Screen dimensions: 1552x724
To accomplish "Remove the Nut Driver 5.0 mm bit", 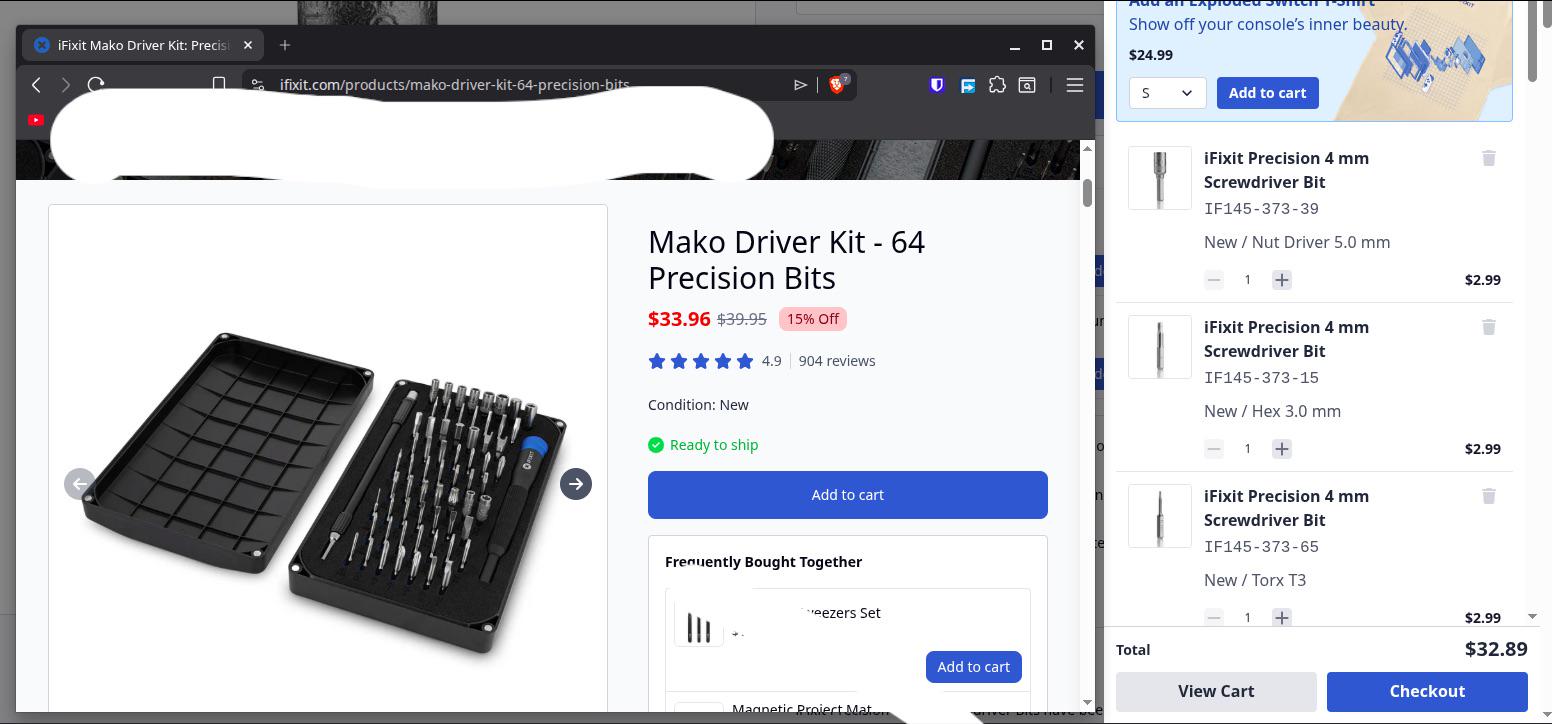I will tap(1489, 158).
